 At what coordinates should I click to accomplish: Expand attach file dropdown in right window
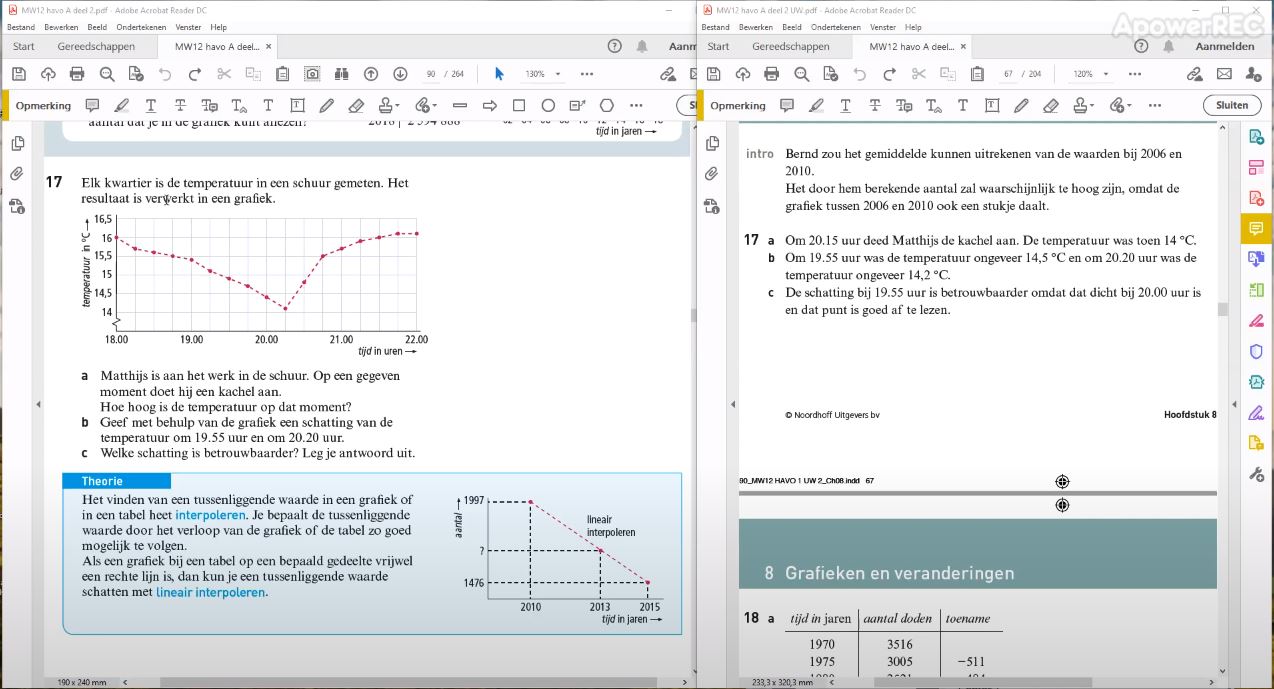1128,105
